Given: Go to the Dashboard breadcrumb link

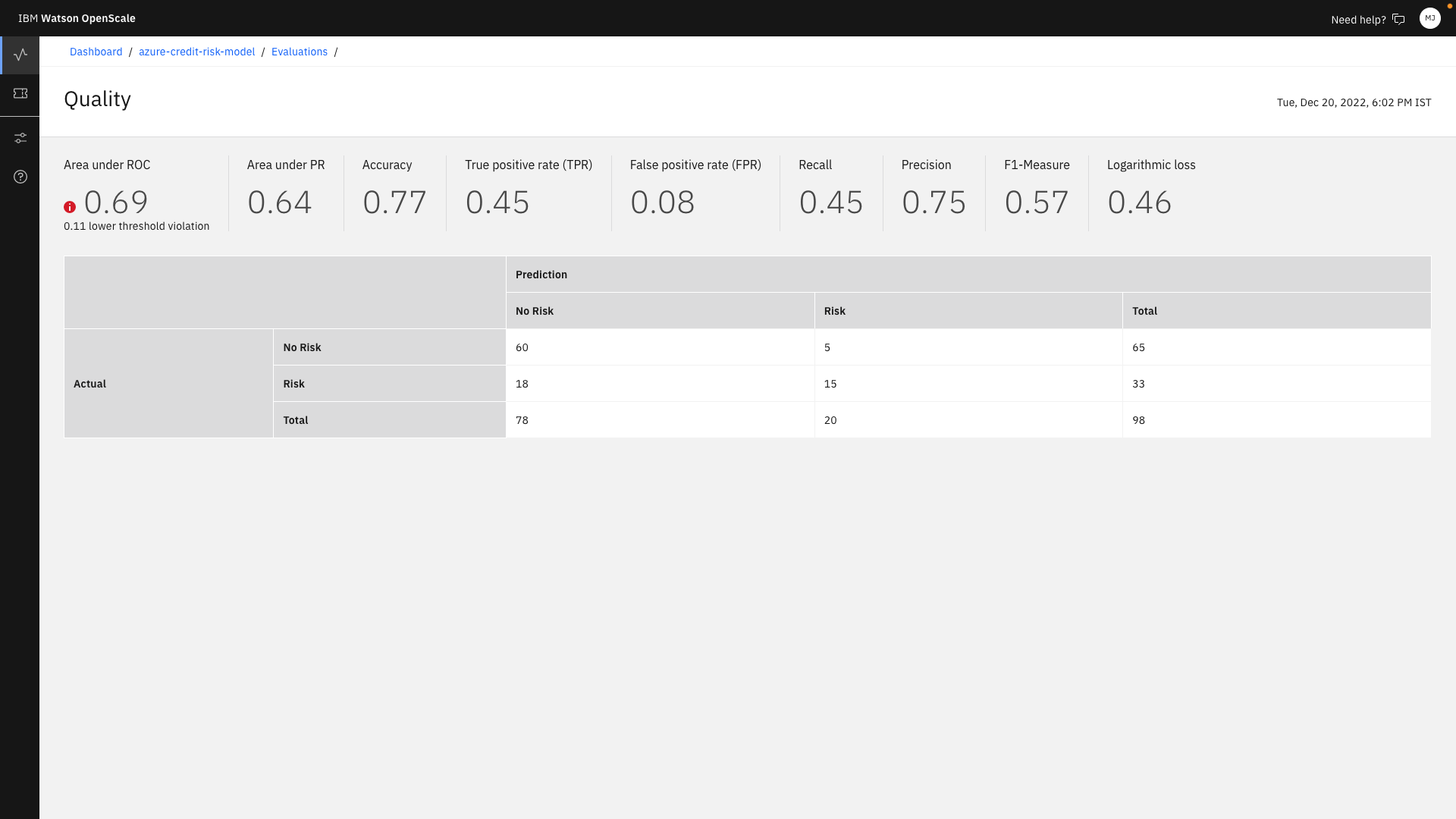Looking at the screenshot, I should click(x=96, y=52).
